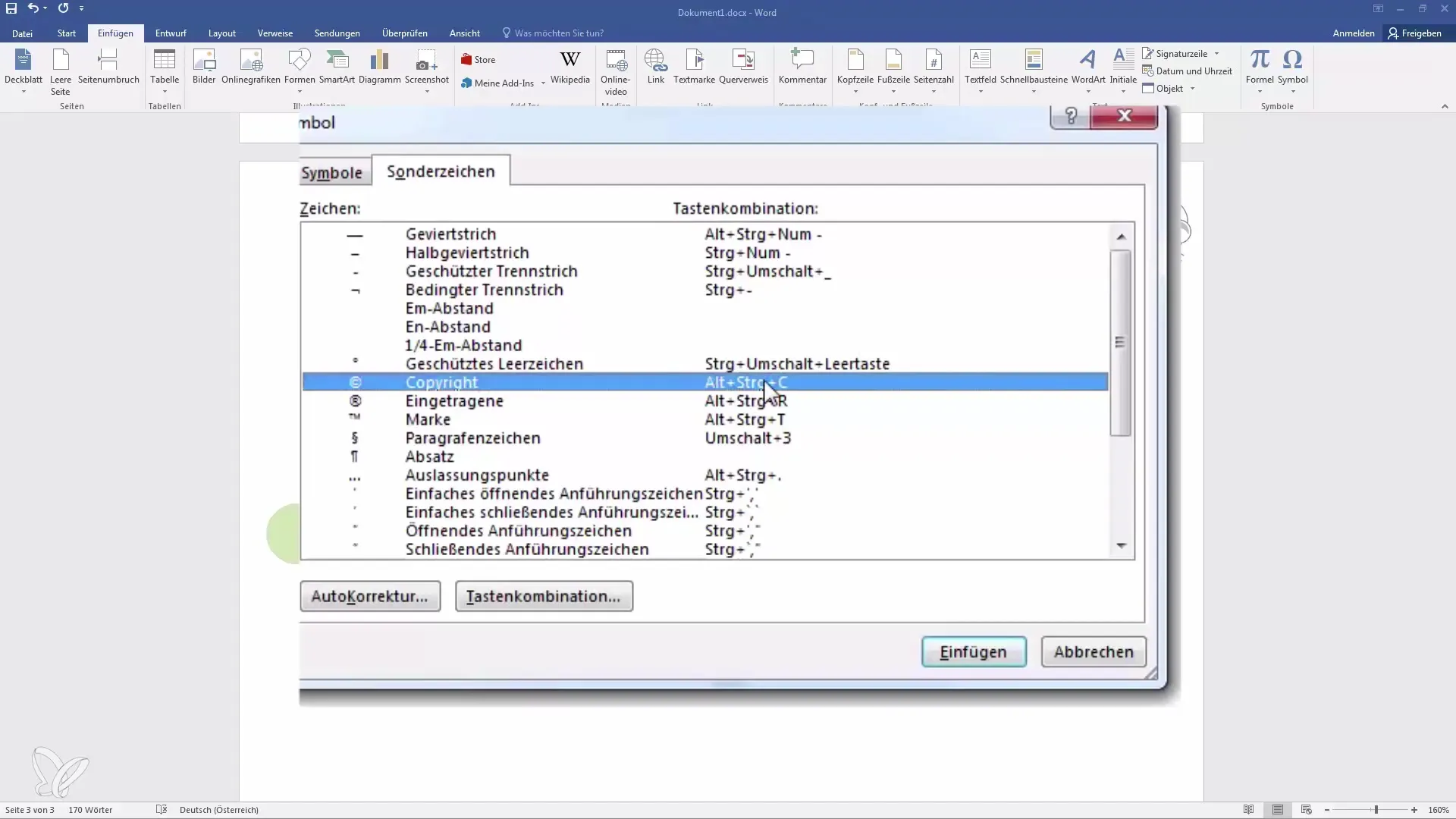Select the Geviertstrich row

(705, 234)
